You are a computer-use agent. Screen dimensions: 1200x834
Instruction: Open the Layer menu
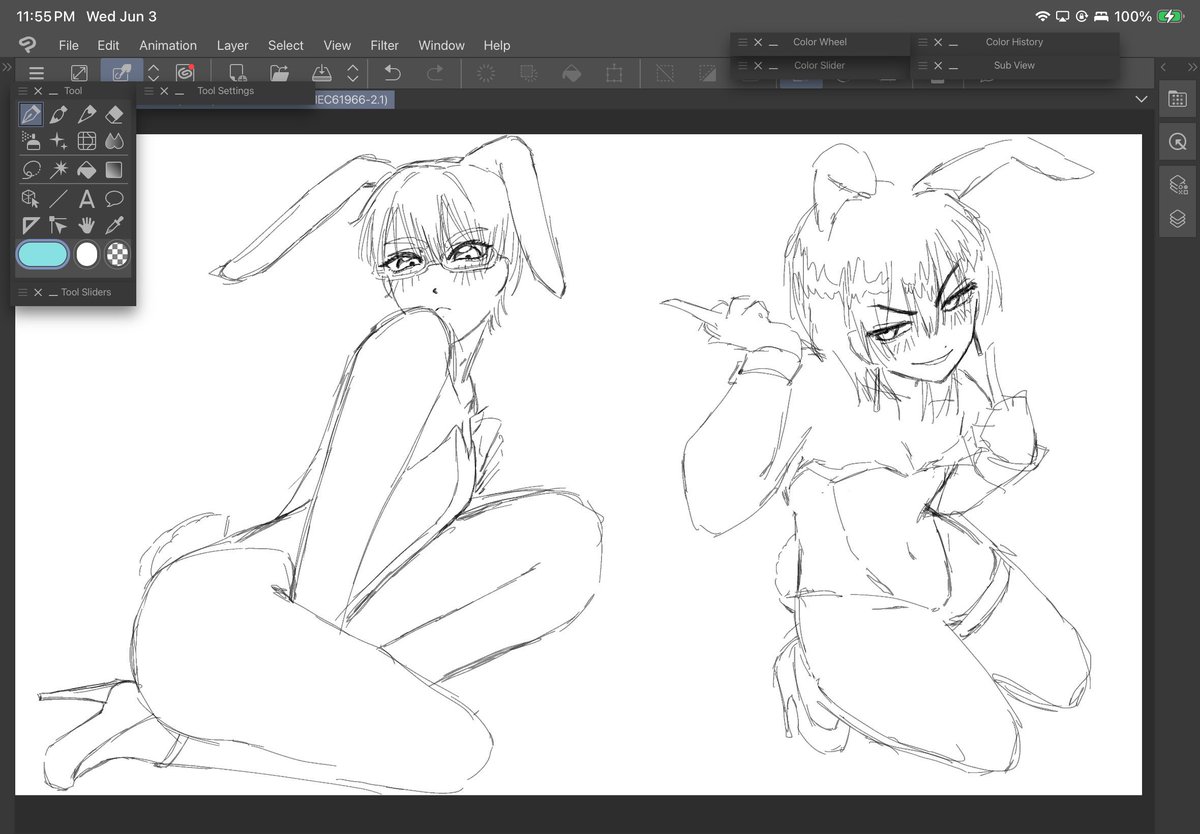click(x=233, y=45)
